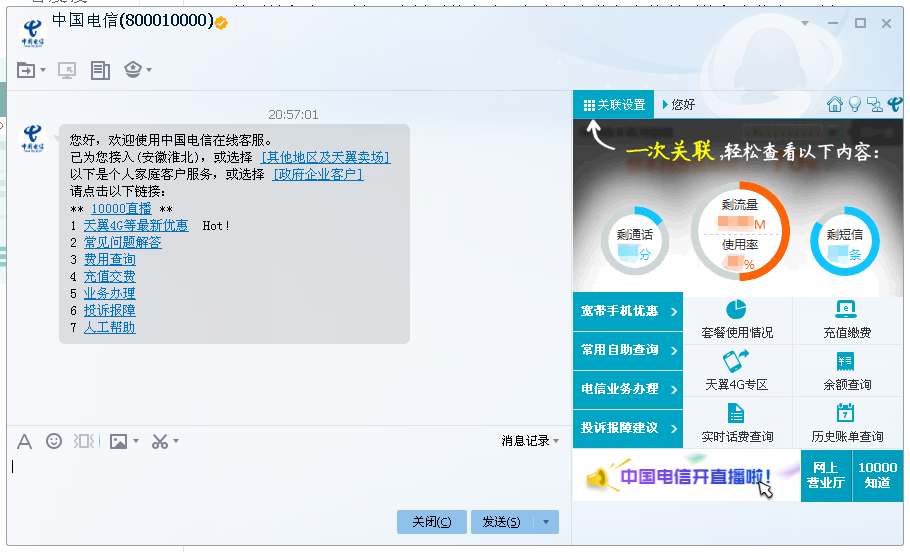Open the 业务办理 link

[x=110, y=293]
